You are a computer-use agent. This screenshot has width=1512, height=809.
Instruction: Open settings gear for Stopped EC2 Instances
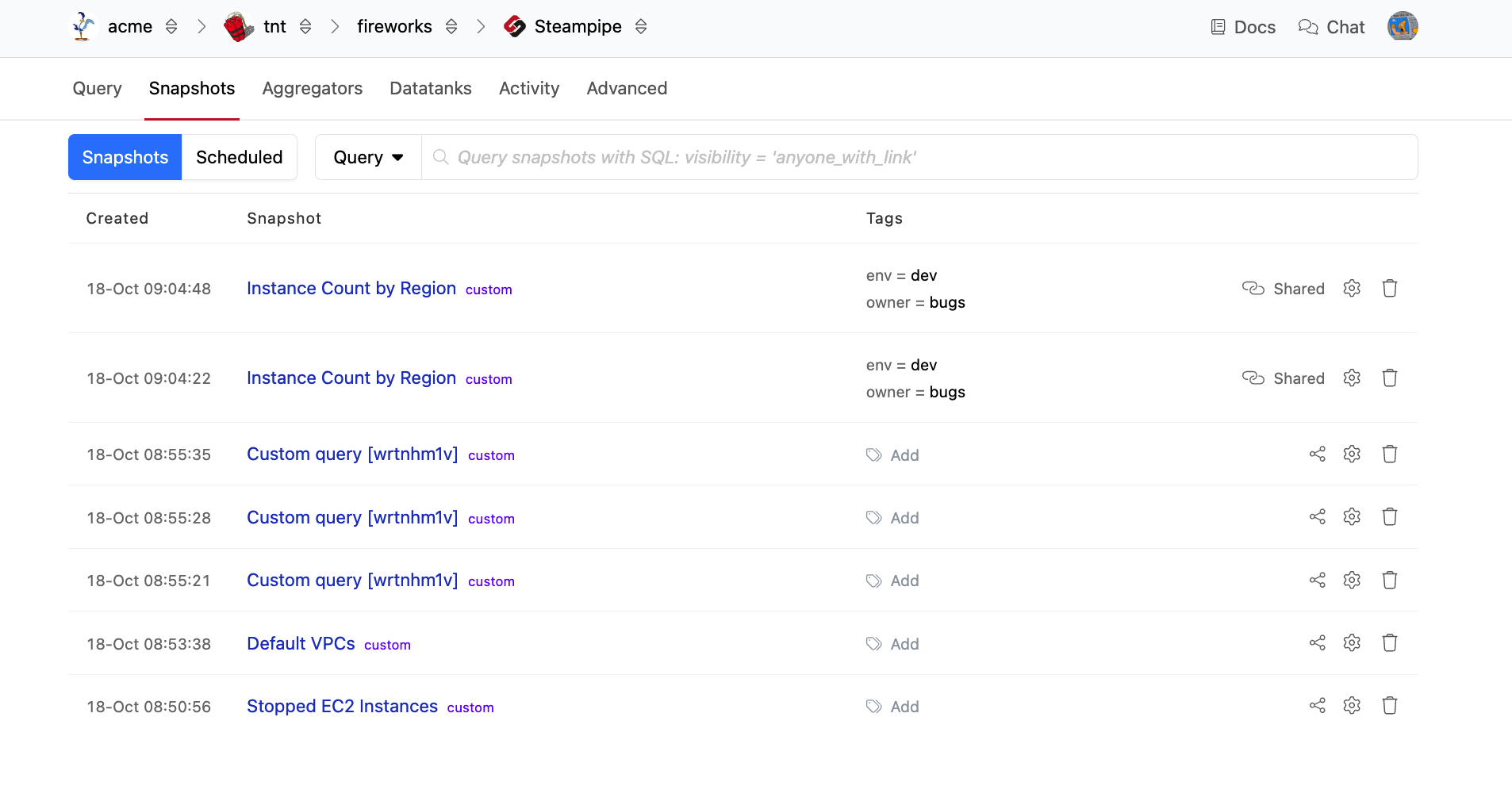[x=1352, y=706]
